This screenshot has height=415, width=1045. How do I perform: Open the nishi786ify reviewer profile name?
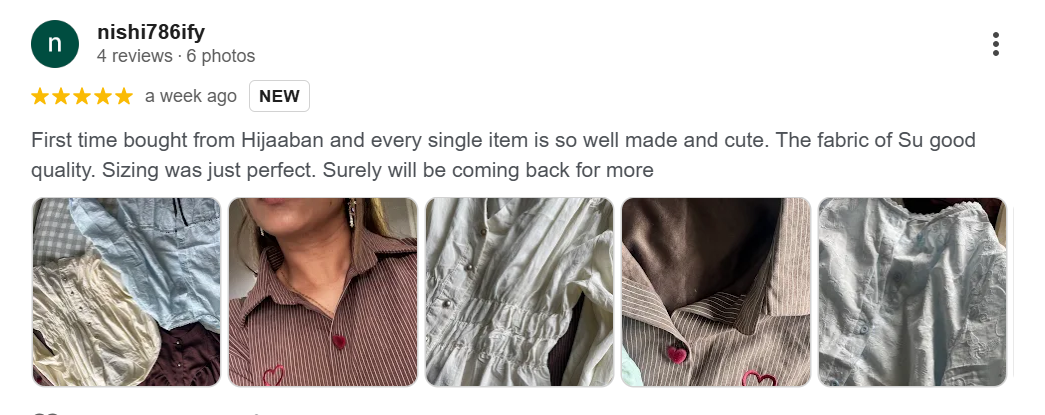tap(151, 32)
